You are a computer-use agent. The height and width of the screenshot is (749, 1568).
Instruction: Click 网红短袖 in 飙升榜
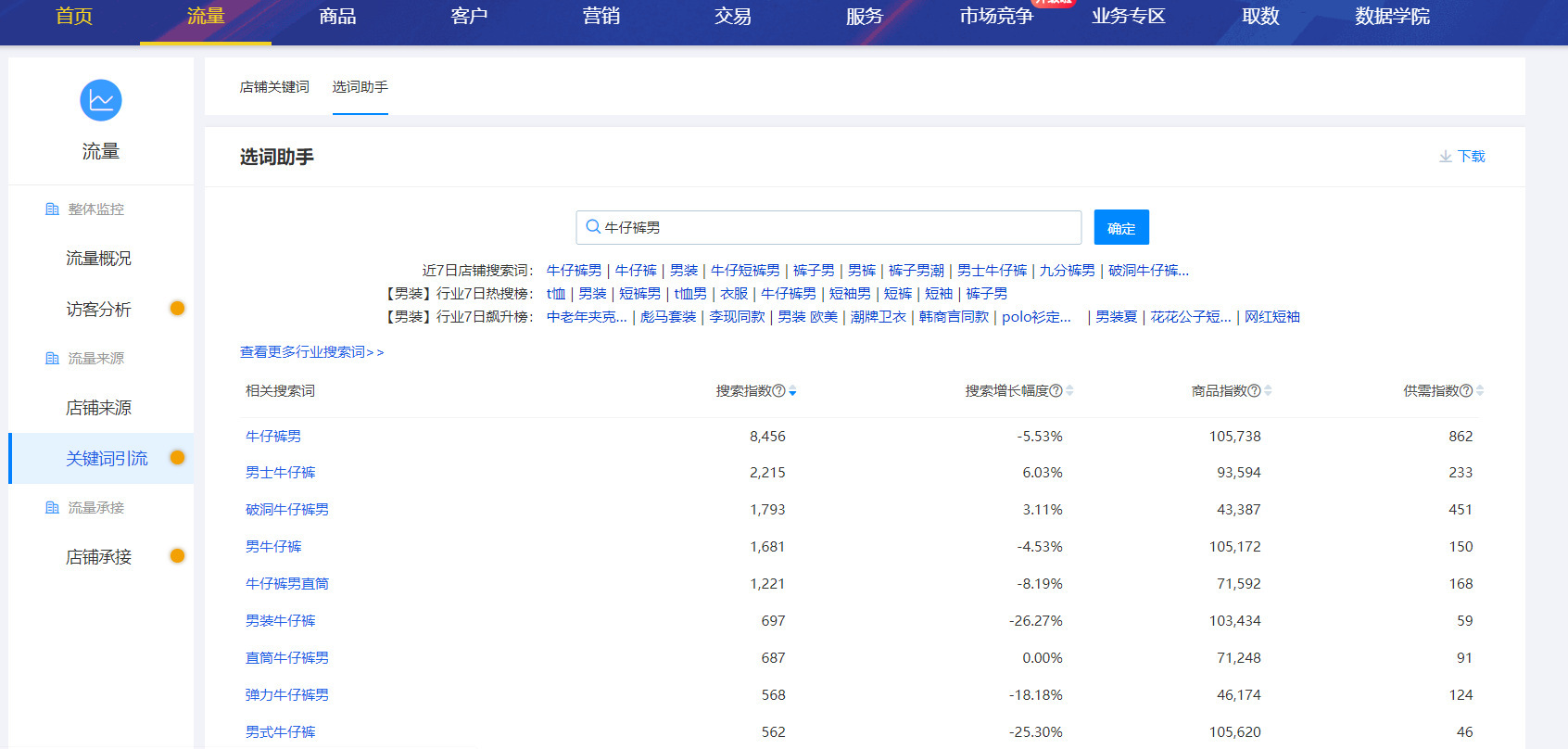[1271, 317]
